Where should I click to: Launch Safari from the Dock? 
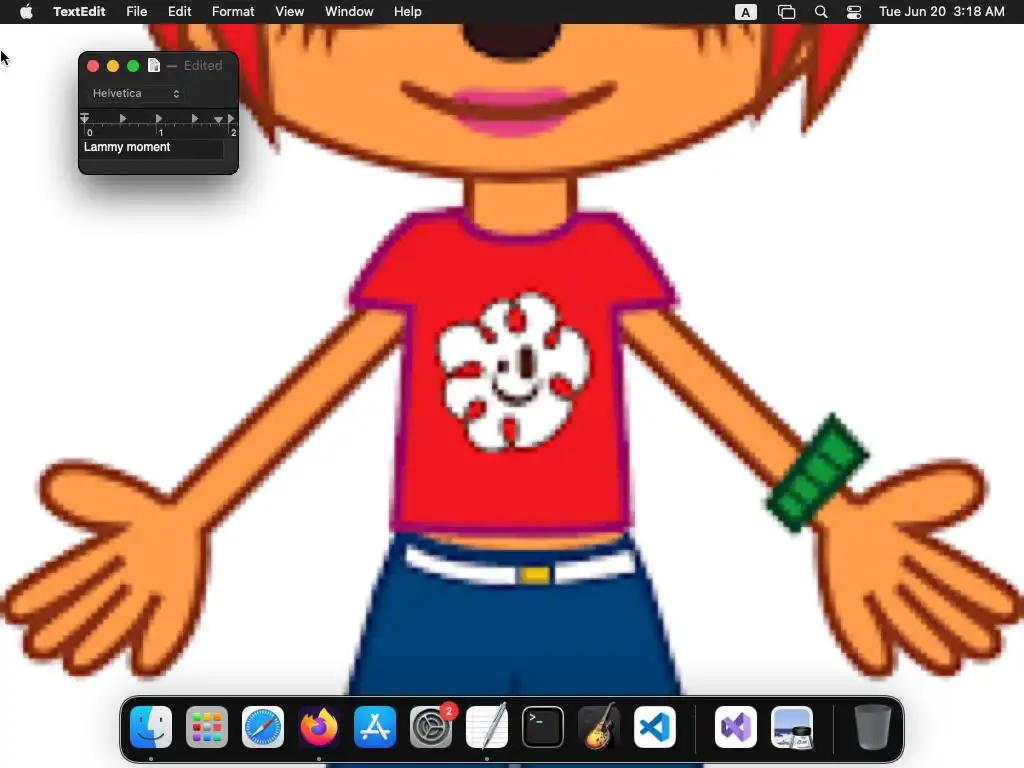[263, 727]
